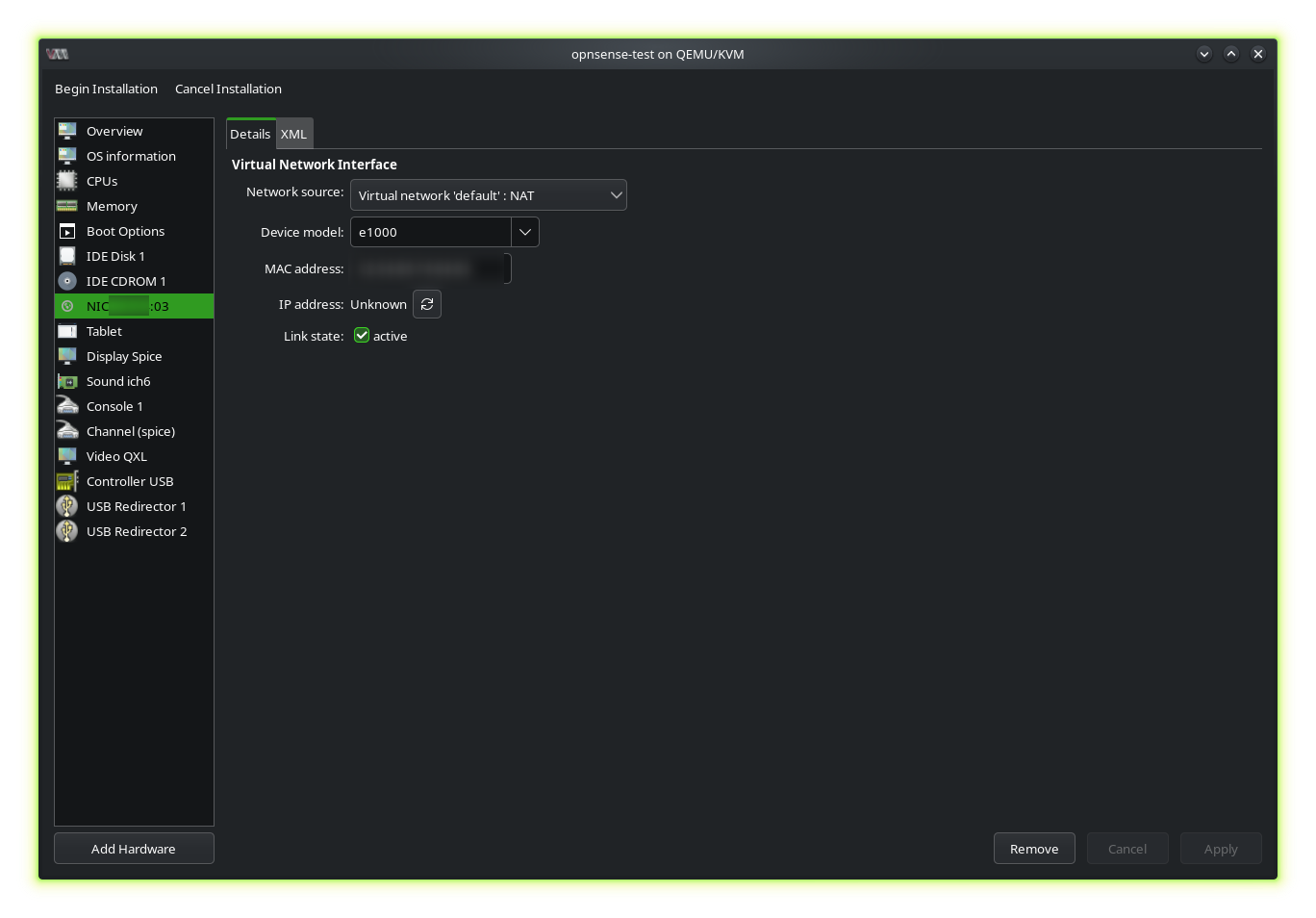Viewport: 1316px width, 918px height.
Task: Select the IDE CDROM 1 disc icon
Action: [67, 281]
